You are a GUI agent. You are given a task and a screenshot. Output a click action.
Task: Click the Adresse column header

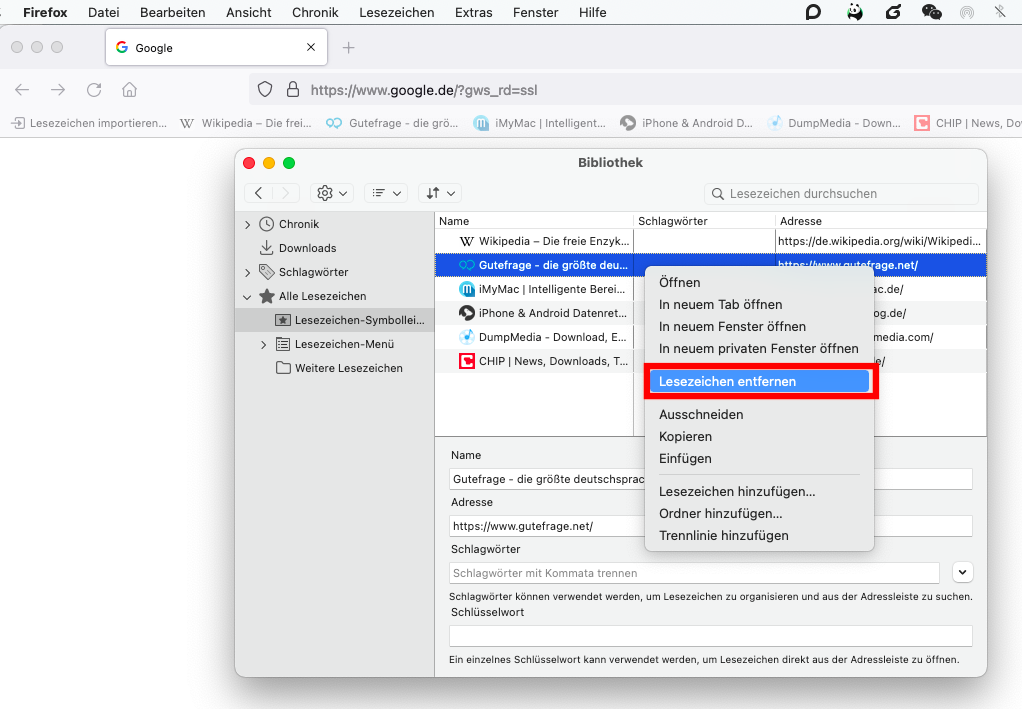(881, 221)
